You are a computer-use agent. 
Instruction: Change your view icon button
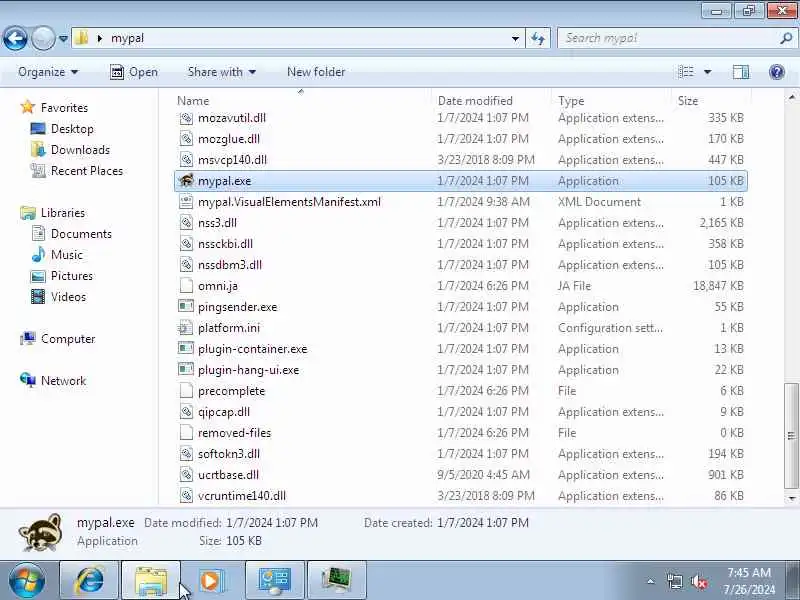point(686,72)
